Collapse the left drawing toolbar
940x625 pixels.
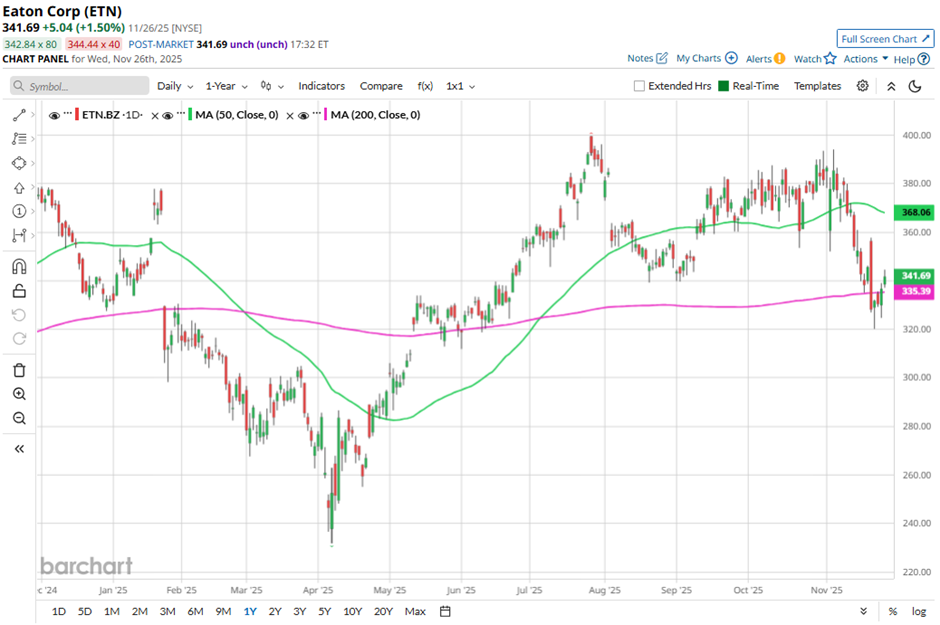pyautogui.click(x=19, y=449)
